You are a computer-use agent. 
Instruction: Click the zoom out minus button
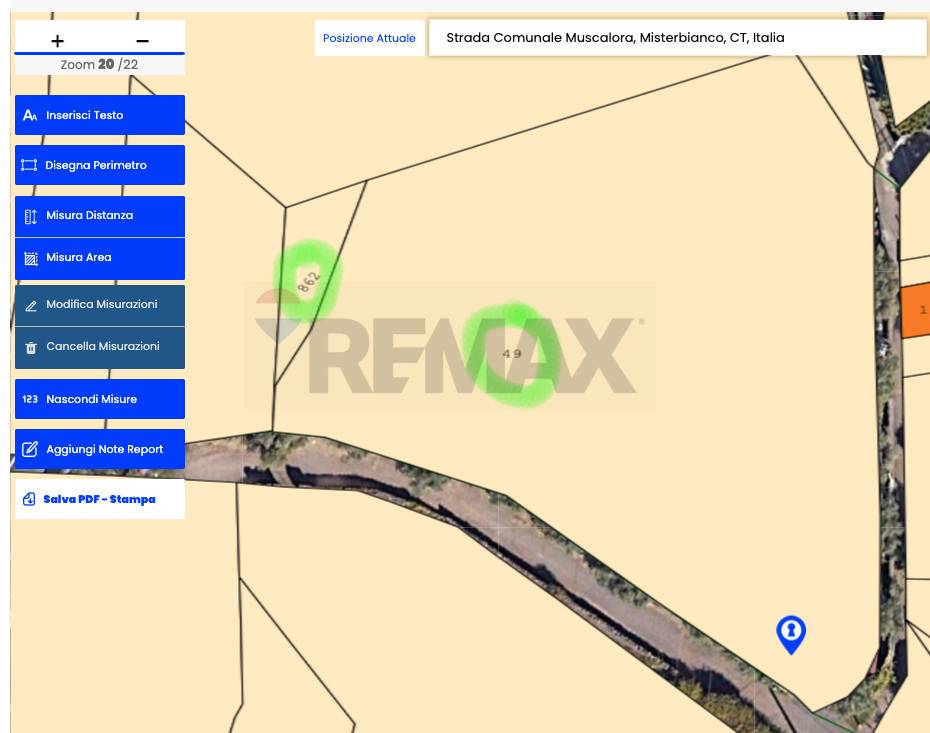point(142,41)
